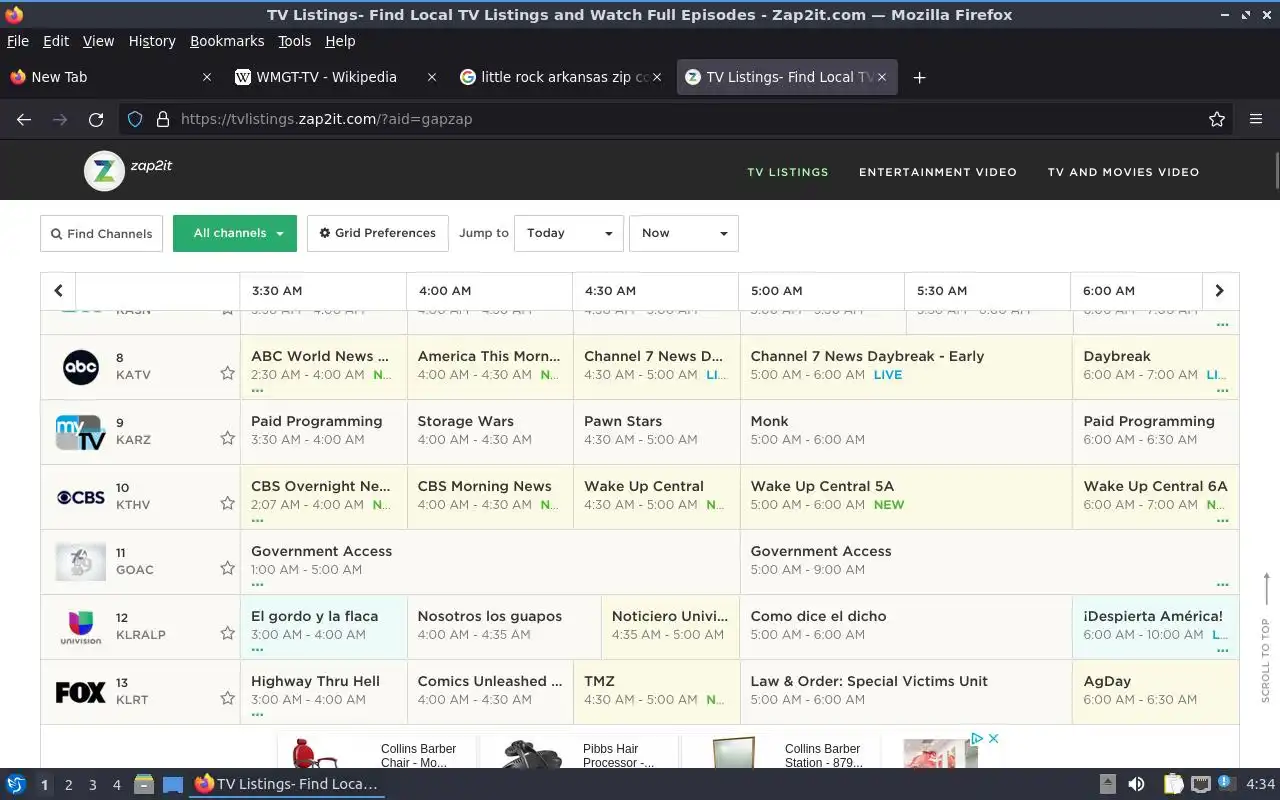The image size is (1280, 800).
Task: Favorite the GOAC channel star
Action: point(227,568)
